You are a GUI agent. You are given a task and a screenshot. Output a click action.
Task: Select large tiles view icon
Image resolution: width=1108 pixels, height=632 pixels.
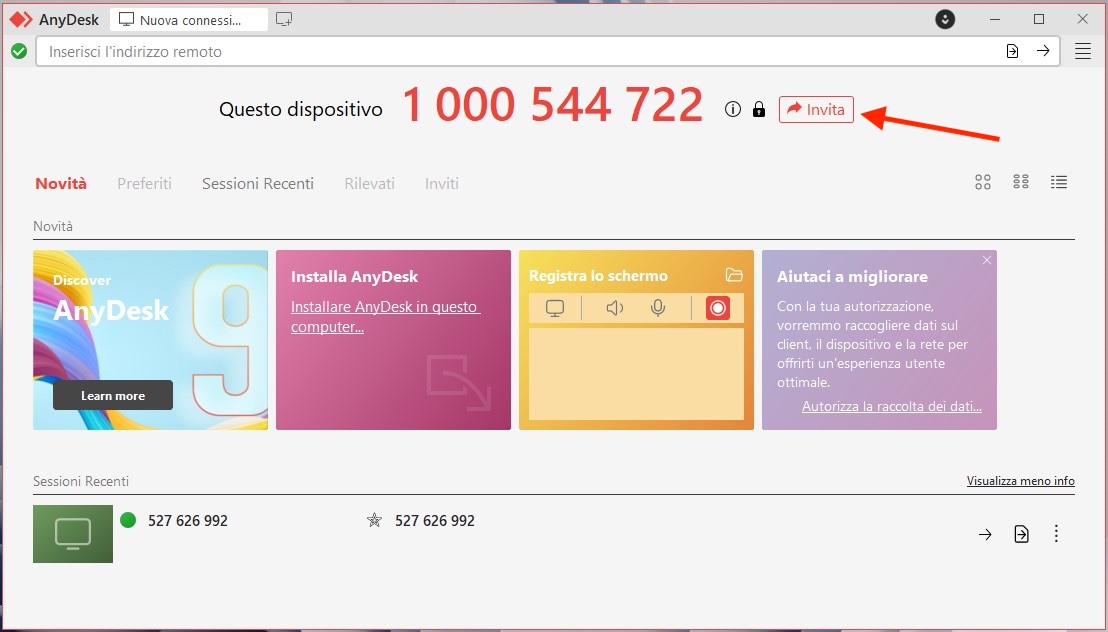(983, 182)
